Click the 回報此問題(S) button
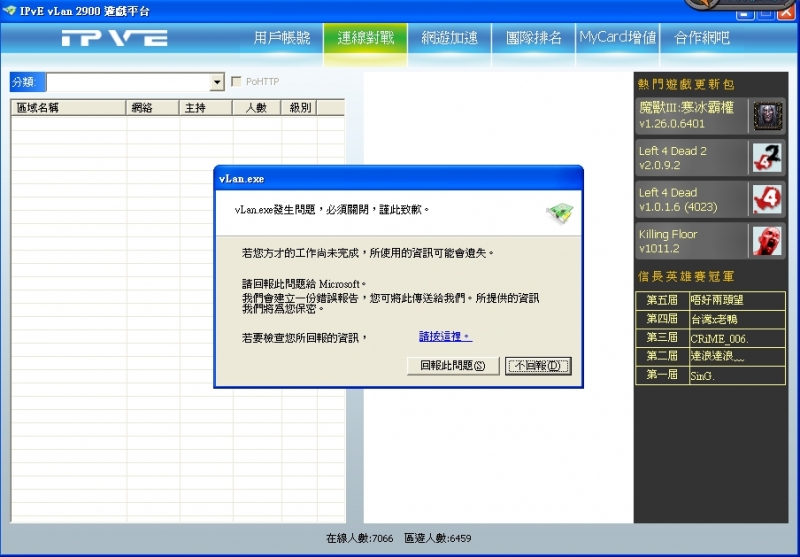 tap(453, 366)
